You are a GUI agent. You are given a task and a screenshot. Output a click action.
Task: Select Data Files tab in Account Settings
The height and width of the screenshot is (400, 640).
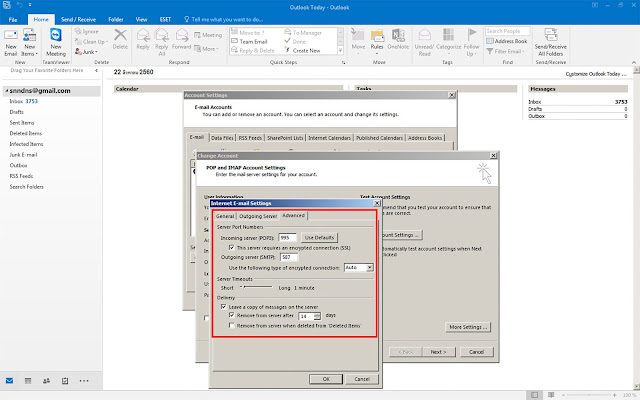tap(222, 138)
